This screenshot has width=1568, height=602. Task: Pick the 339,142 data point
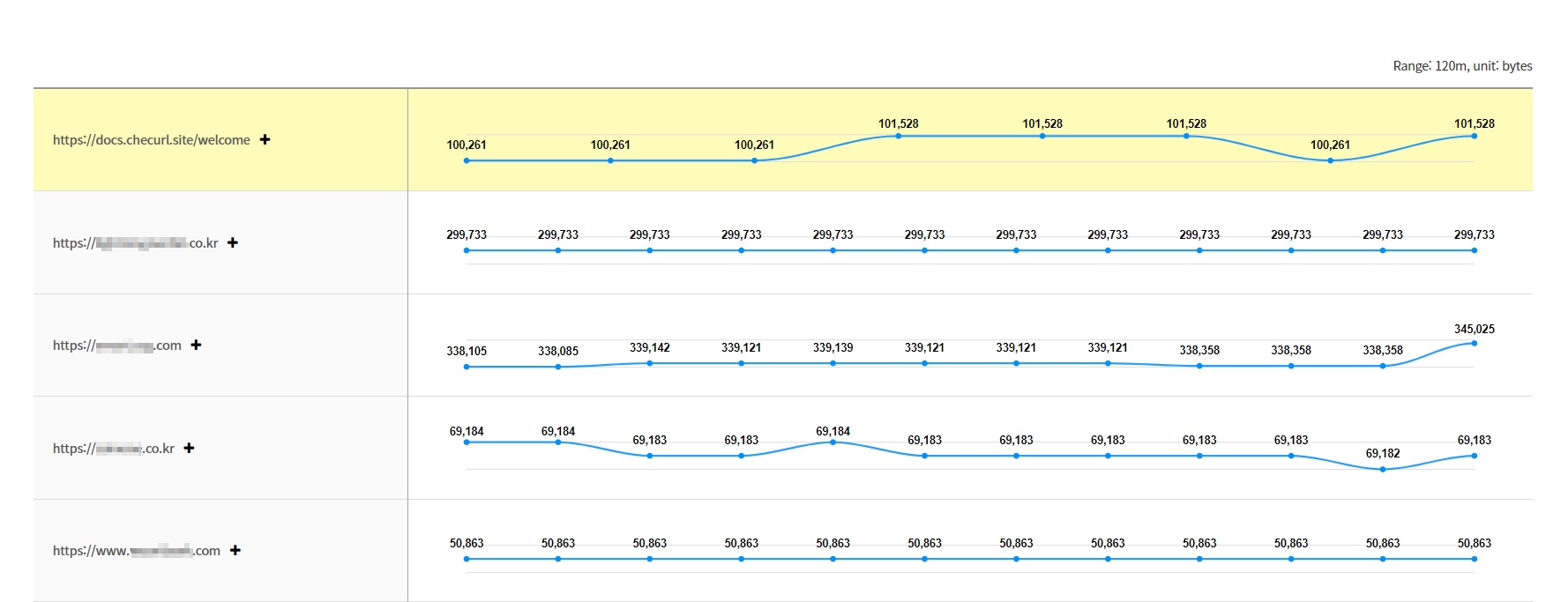tap(650, 363)
